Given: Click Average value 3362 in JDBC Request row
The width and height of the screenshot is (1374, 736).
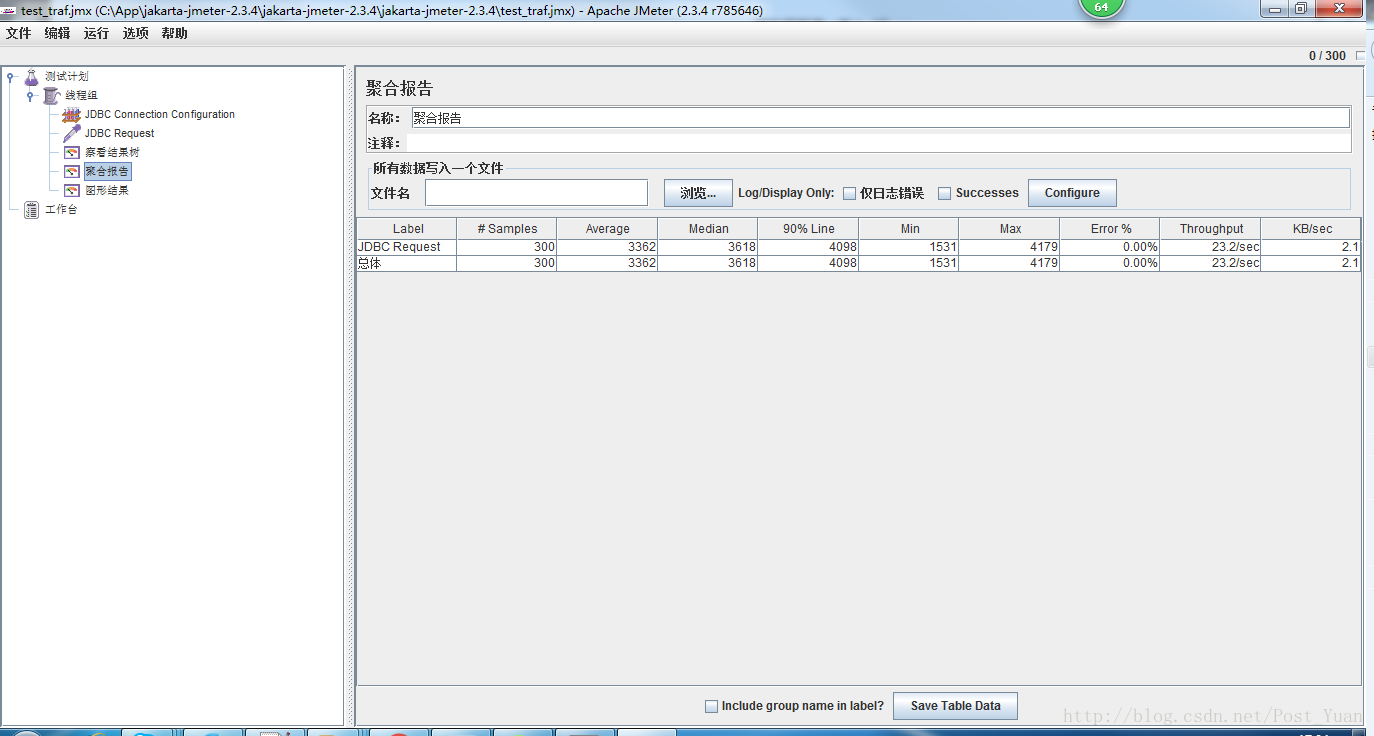Looking at the screenshot, I should [x=607, y=247].
